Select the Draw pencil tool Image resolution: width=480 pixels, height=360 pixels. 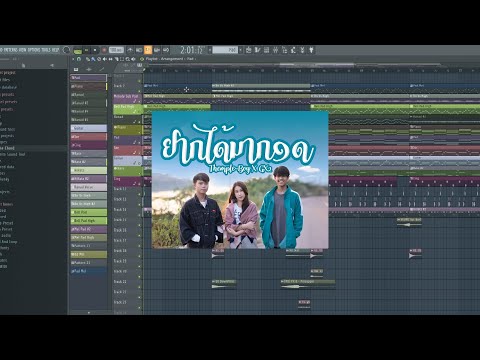[x=88, y=59]
